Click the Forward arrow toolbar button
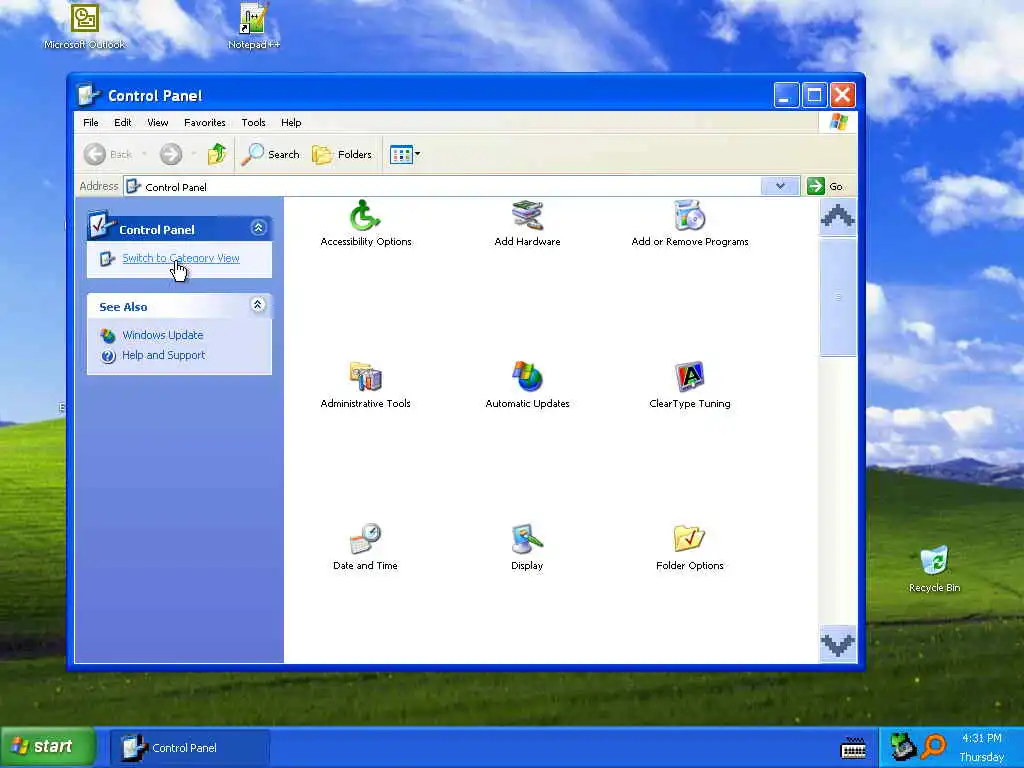Screen dimensions: 1024x768 pos(171,154)
